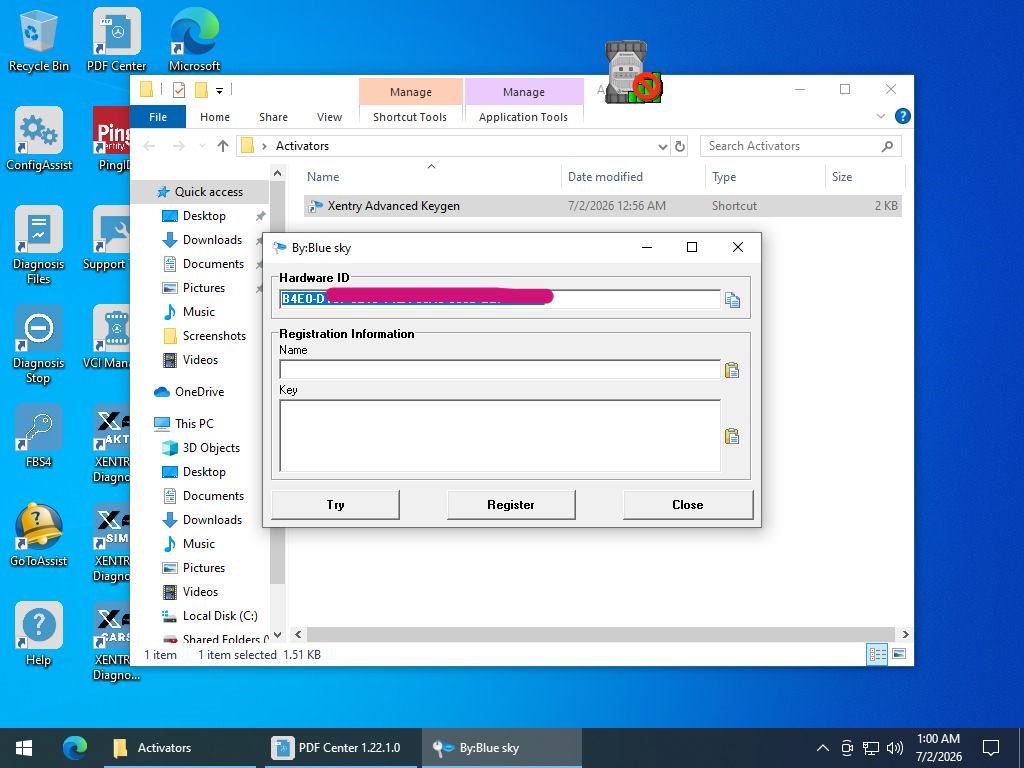1024x768 pixels.
Task: Go up one folder level
Action: coord(223,146)
